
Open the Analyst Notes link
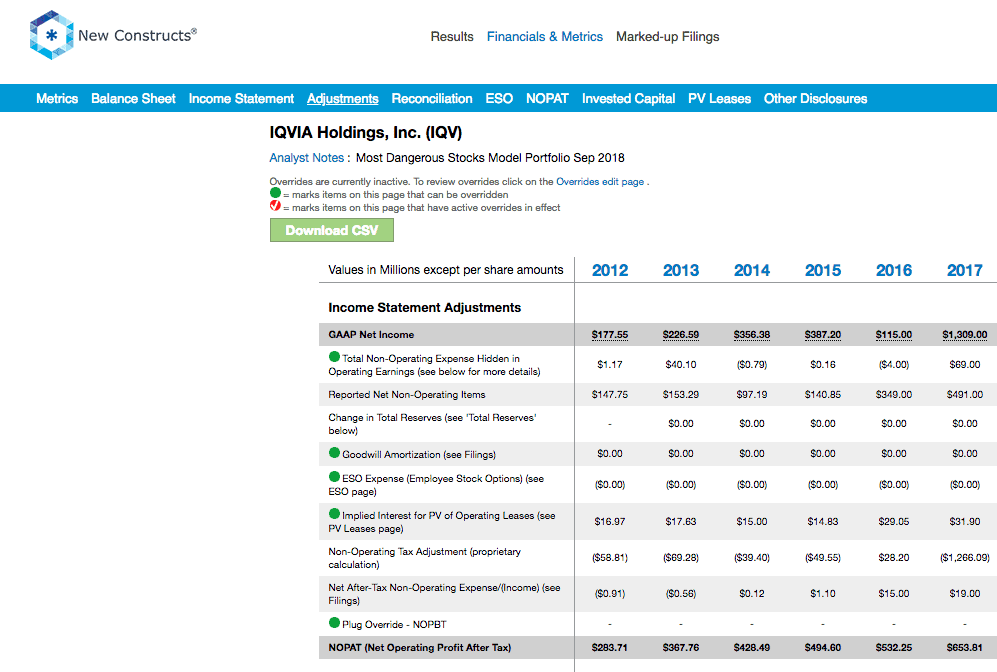coord(306,158)
